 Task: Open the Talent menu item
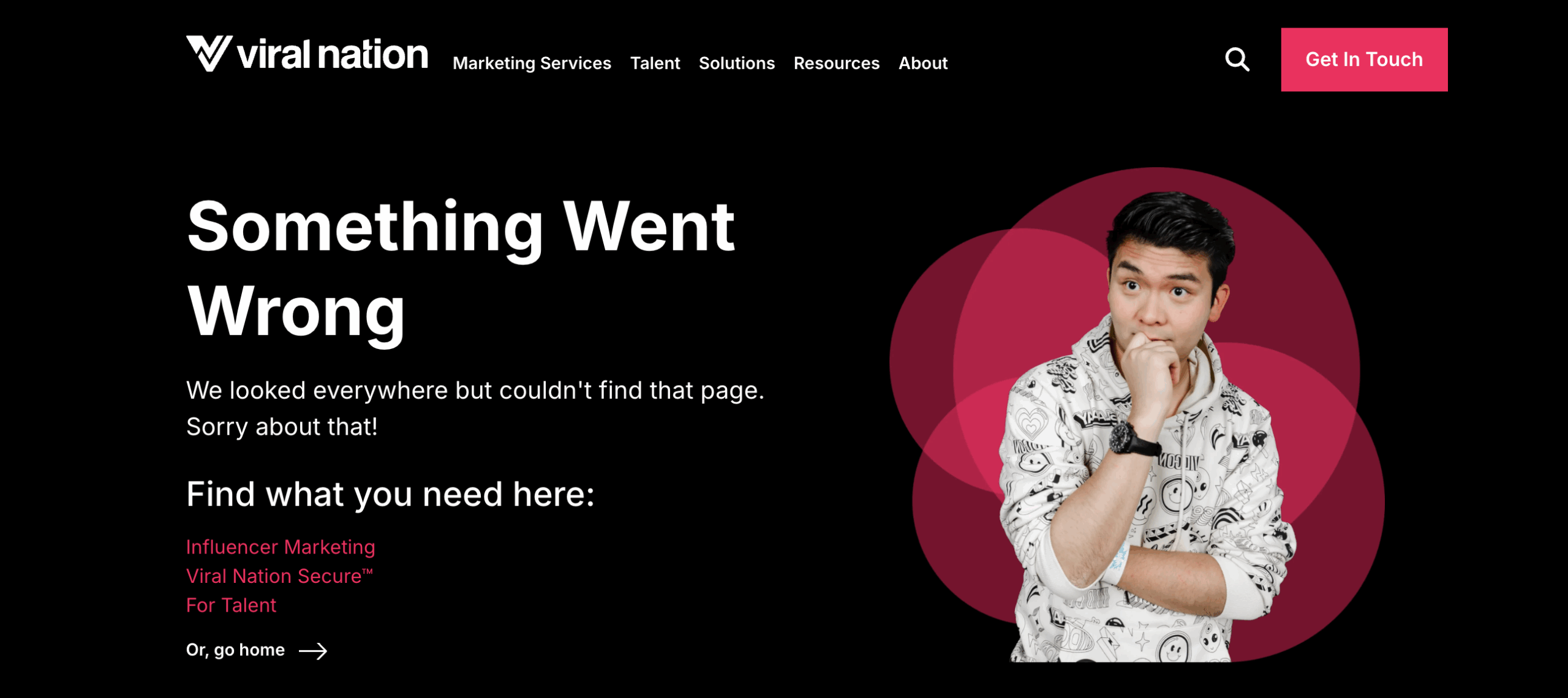(x=655, y=63)
